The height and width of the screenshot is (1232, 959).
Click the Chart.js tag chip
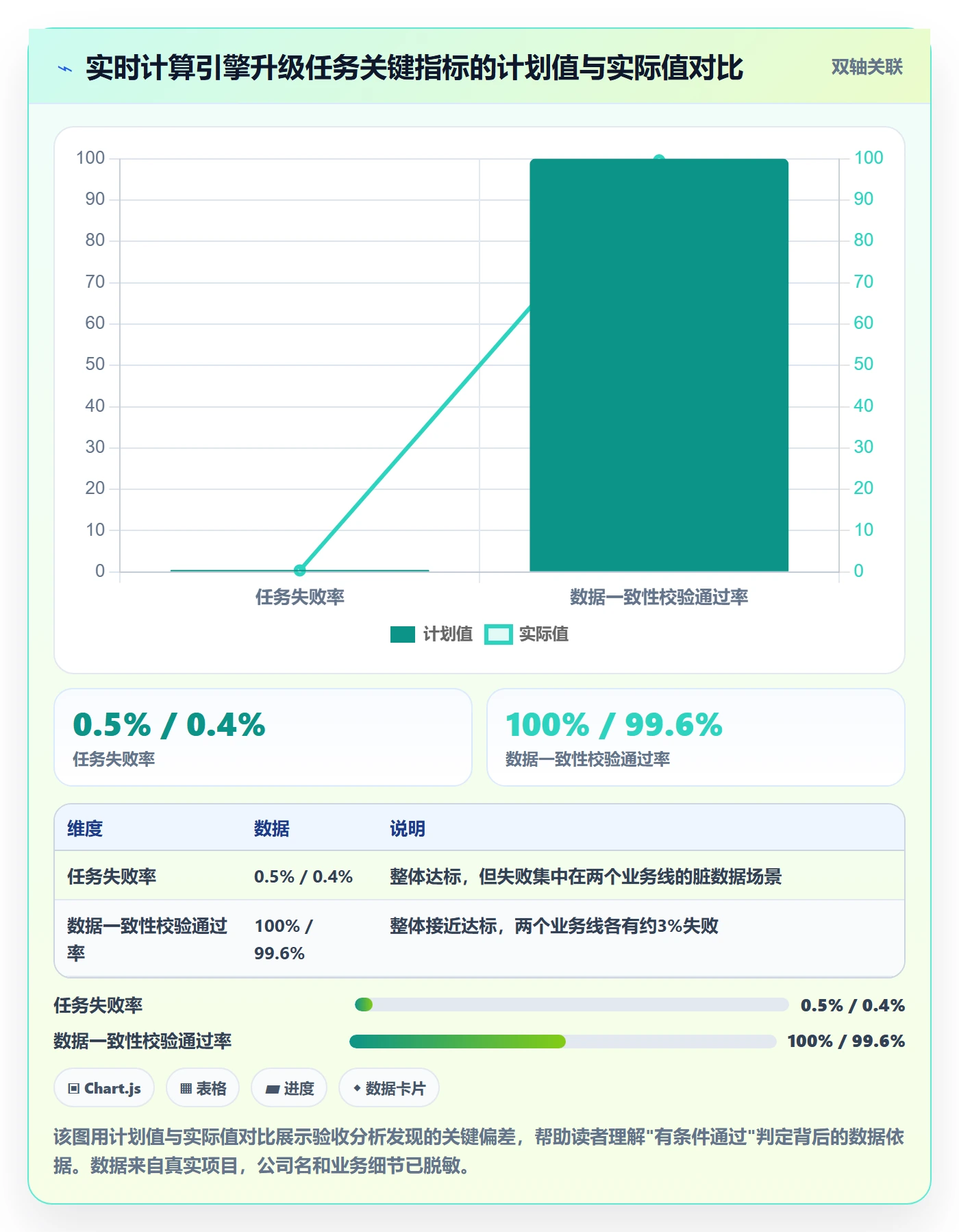click(x=104, y=1088)
